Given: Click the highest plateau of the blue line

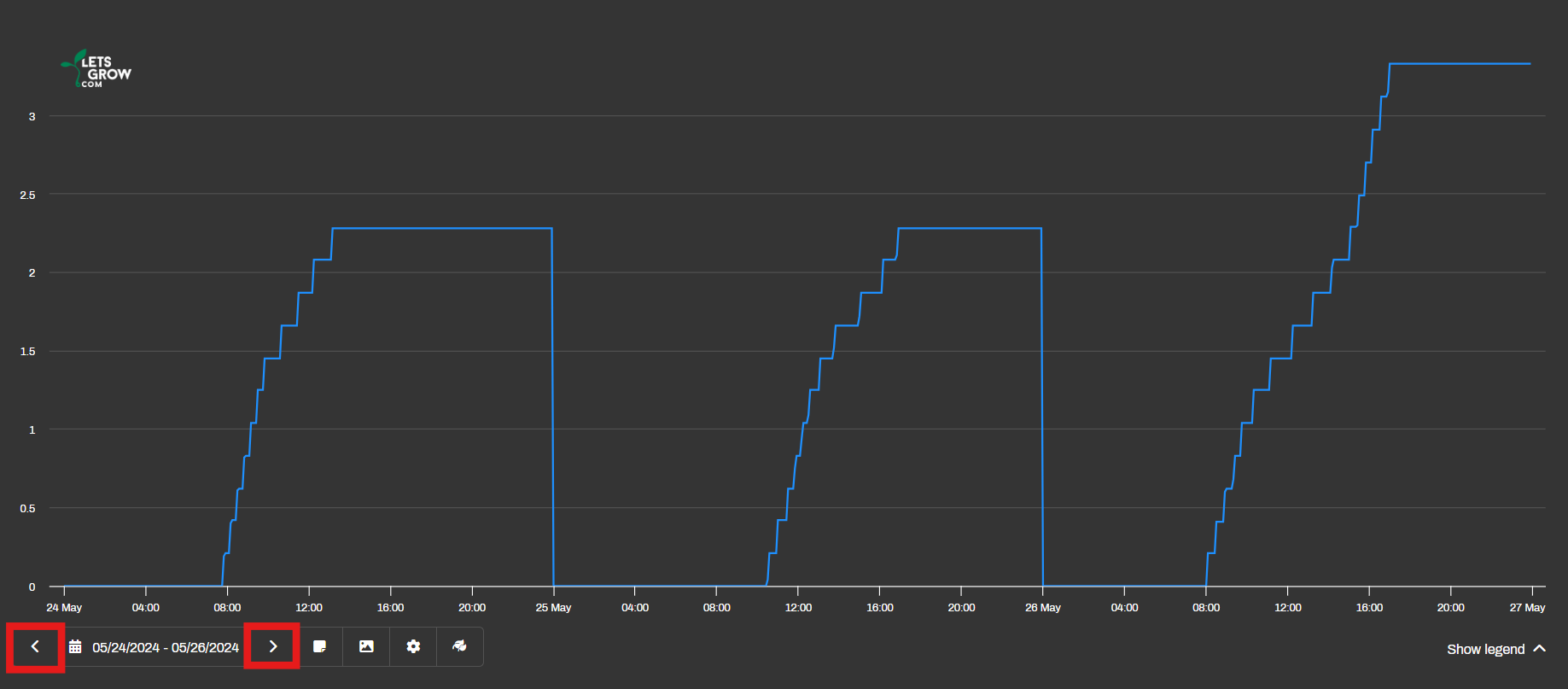Looking at the screenshot, I should click(1460, 63).
